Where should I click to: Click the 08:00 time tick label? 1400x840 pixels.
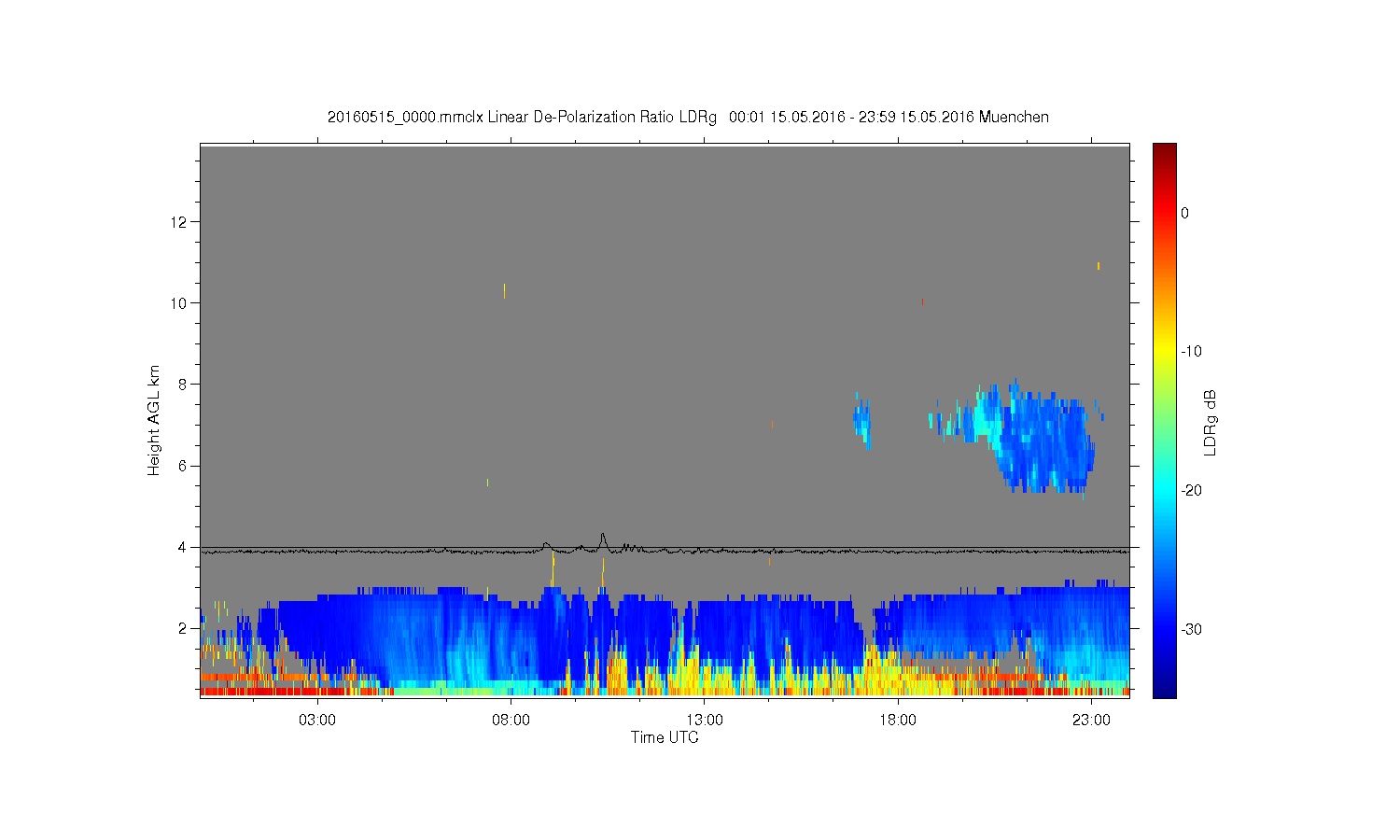pyautogui.click(x=511, y=720)
